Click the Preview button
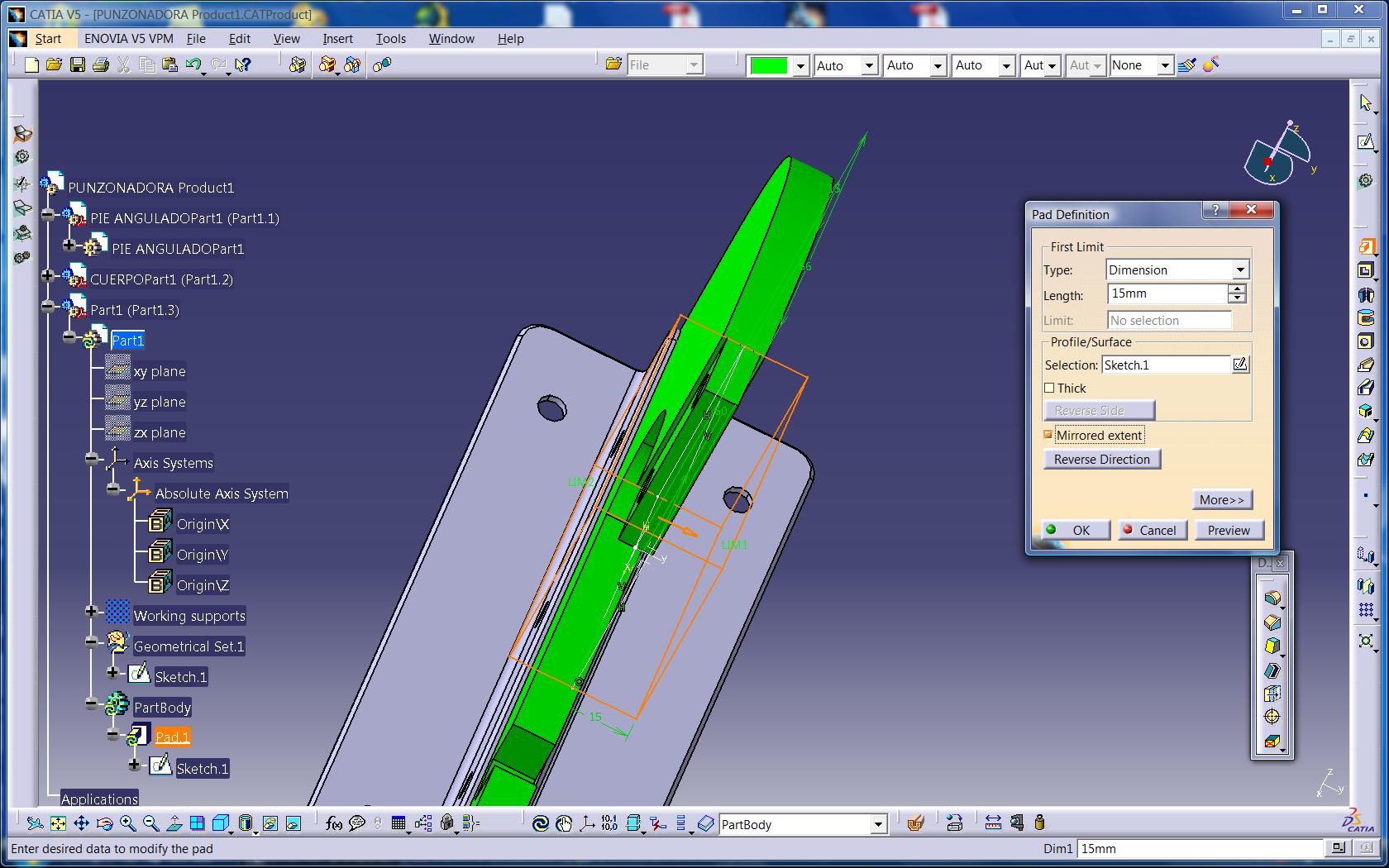The width and height of the screenshot is (1389, 868). 1229,530
